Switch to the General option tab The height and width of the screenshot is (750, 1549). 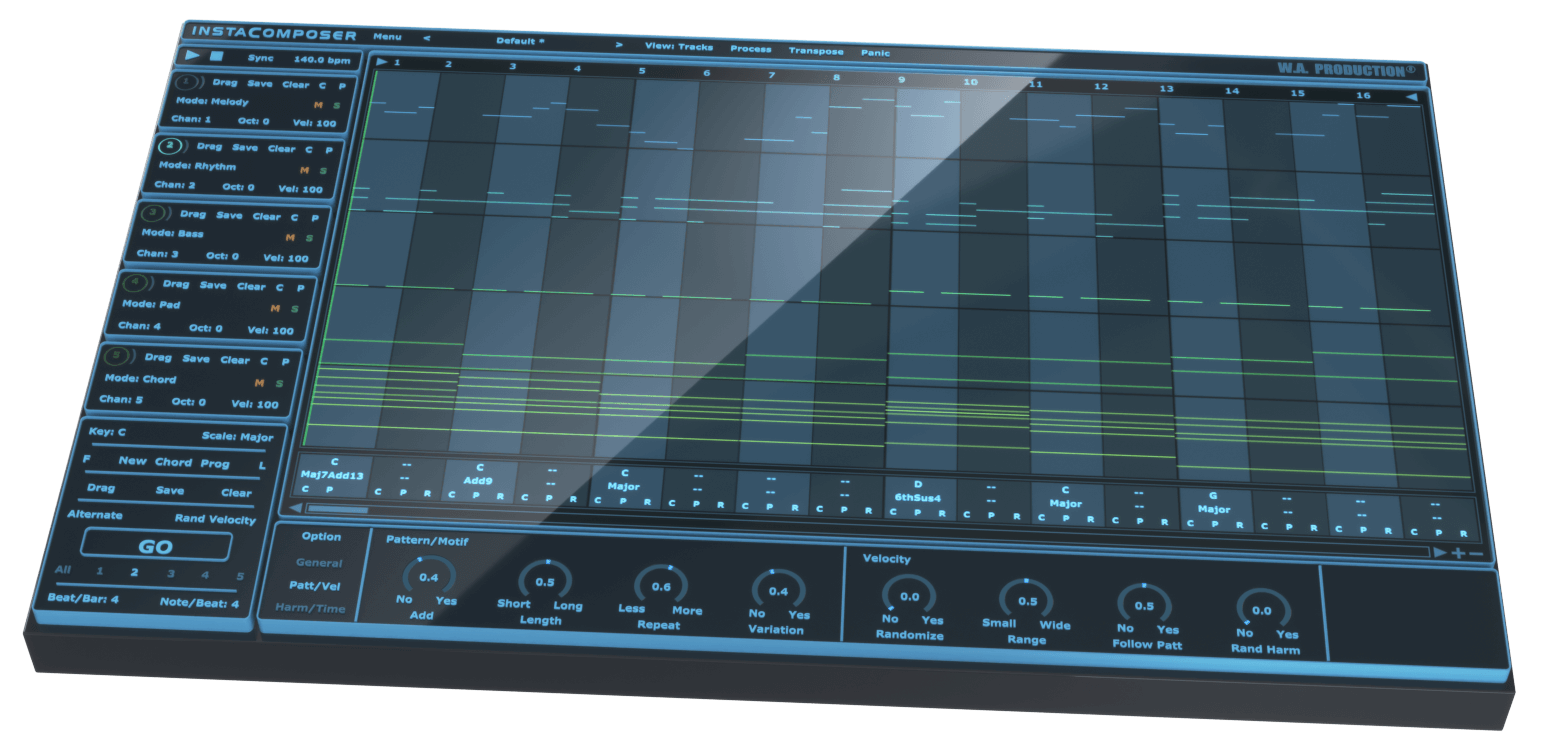[319, 563]
